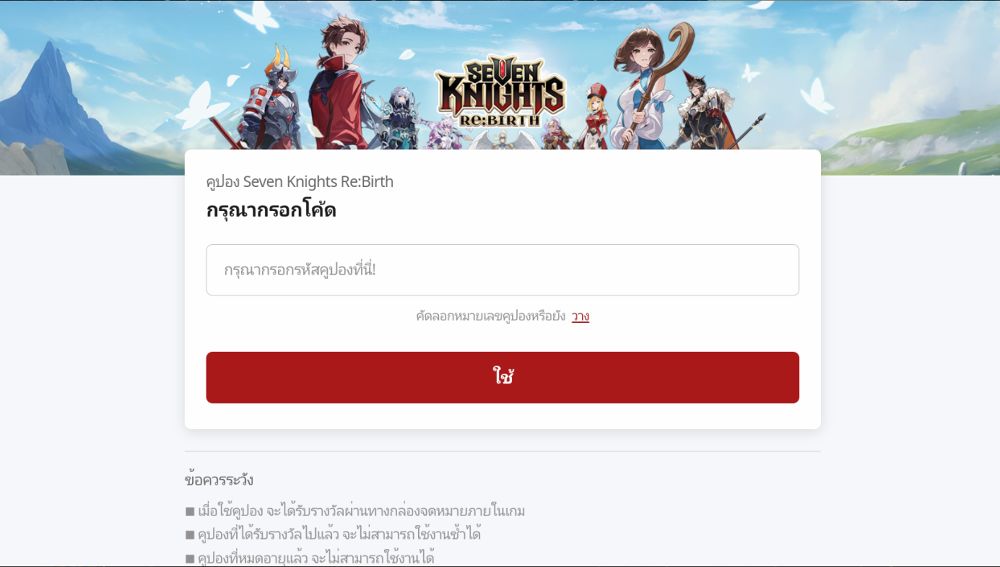Click the third caution note about expired coupons
The width and height of the screenshot is (1000, 567).
tap(310, 558)
